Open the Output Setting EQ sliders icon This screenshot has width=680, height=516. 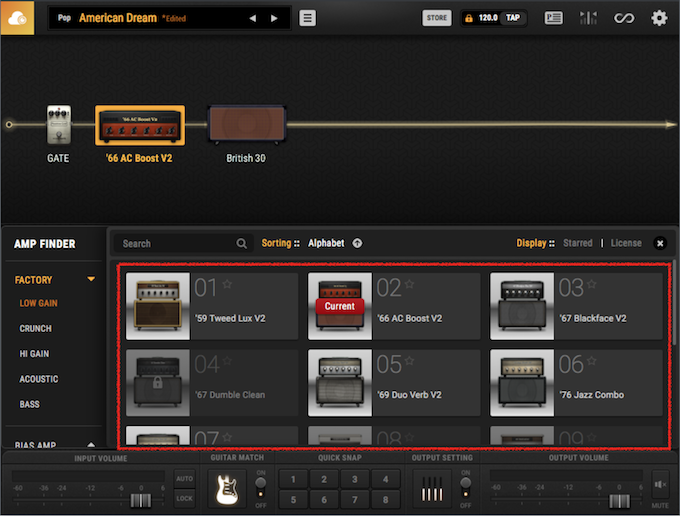click(432, 489)
